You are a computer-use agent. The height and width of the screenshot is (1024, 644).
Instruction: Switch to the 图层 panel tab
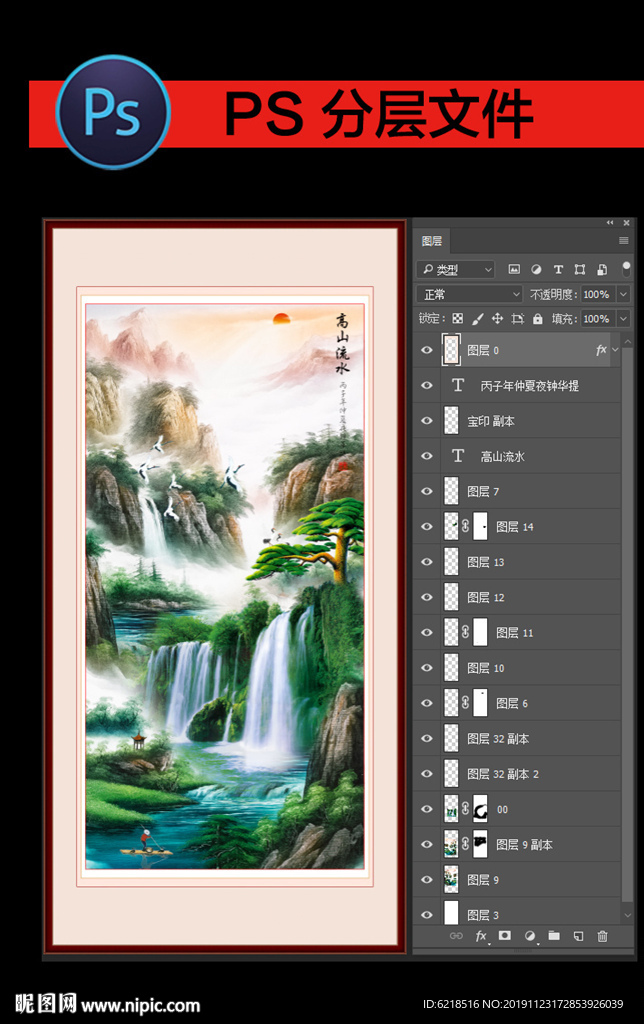(432, 241)
